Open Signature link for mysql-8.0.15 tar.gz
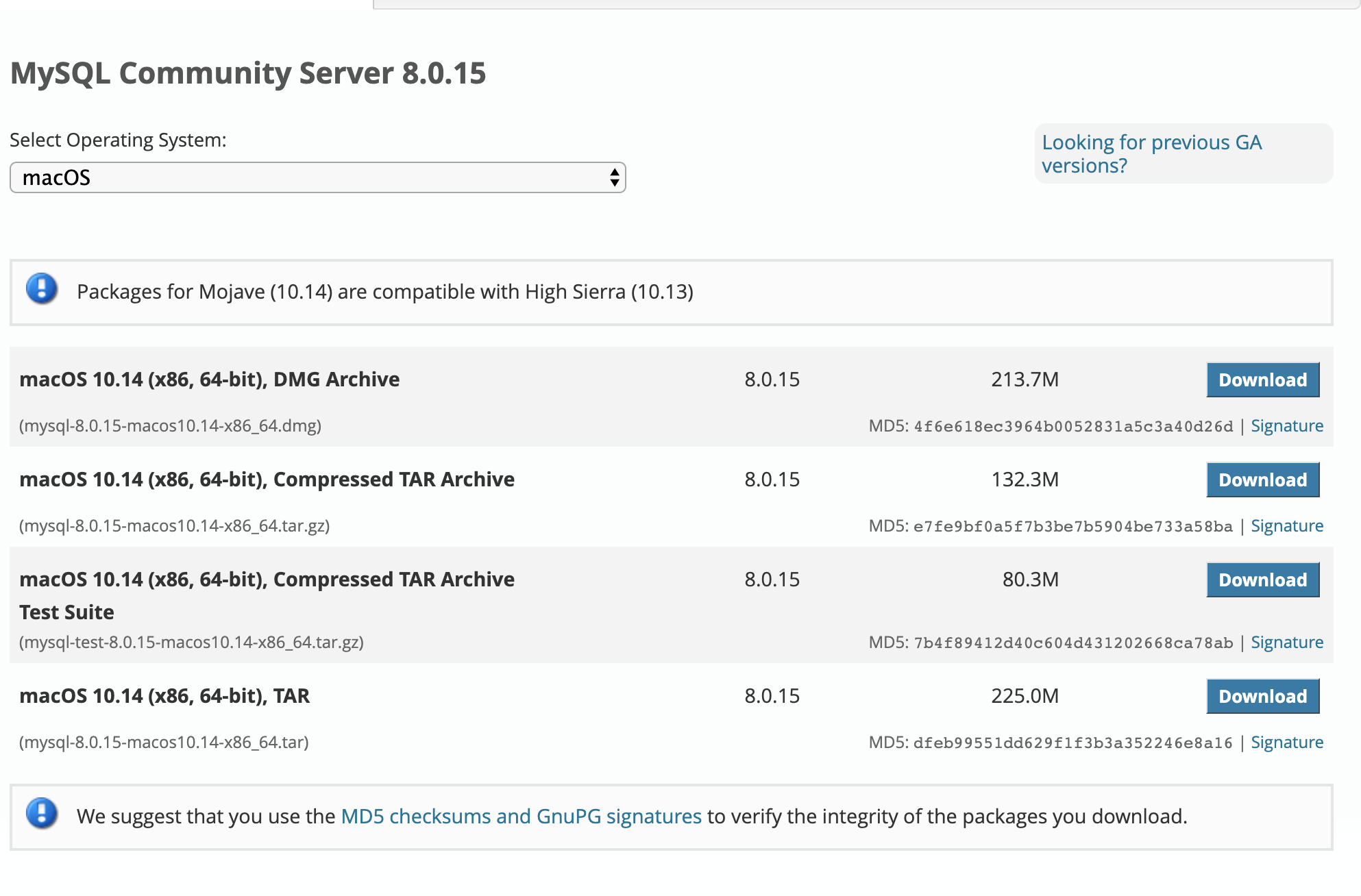Screen dimensions: 1361x896 (x=1286, y=526)
